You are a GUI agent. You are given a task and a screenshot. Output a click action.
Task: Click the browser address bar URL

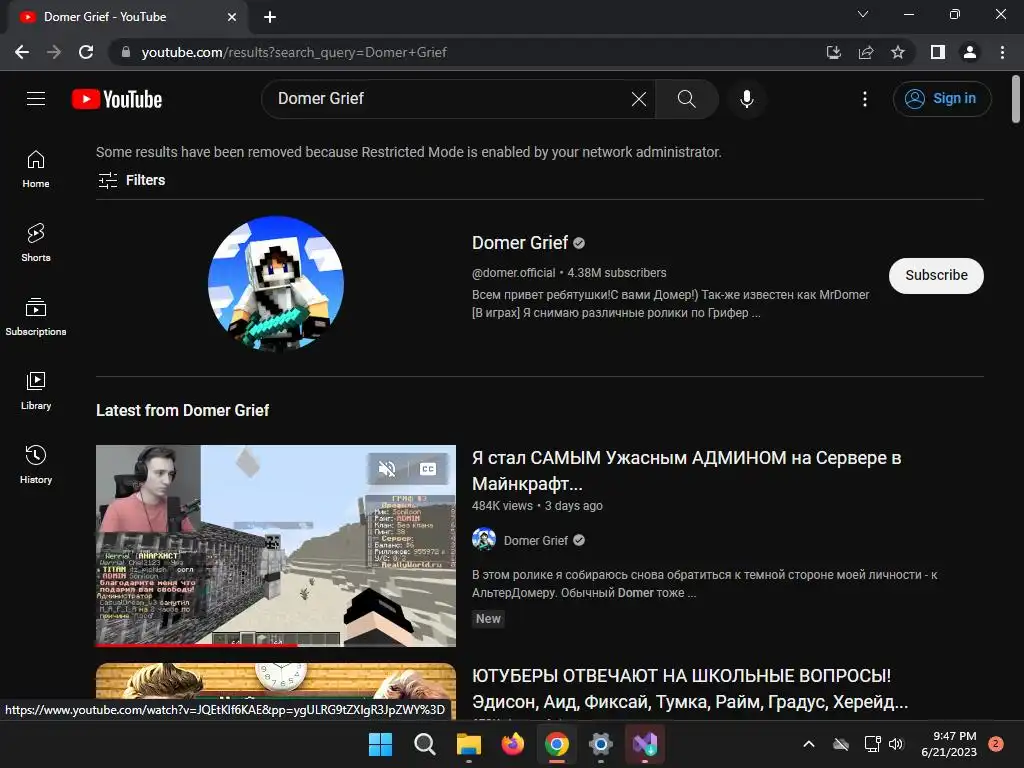click(294, 52)
